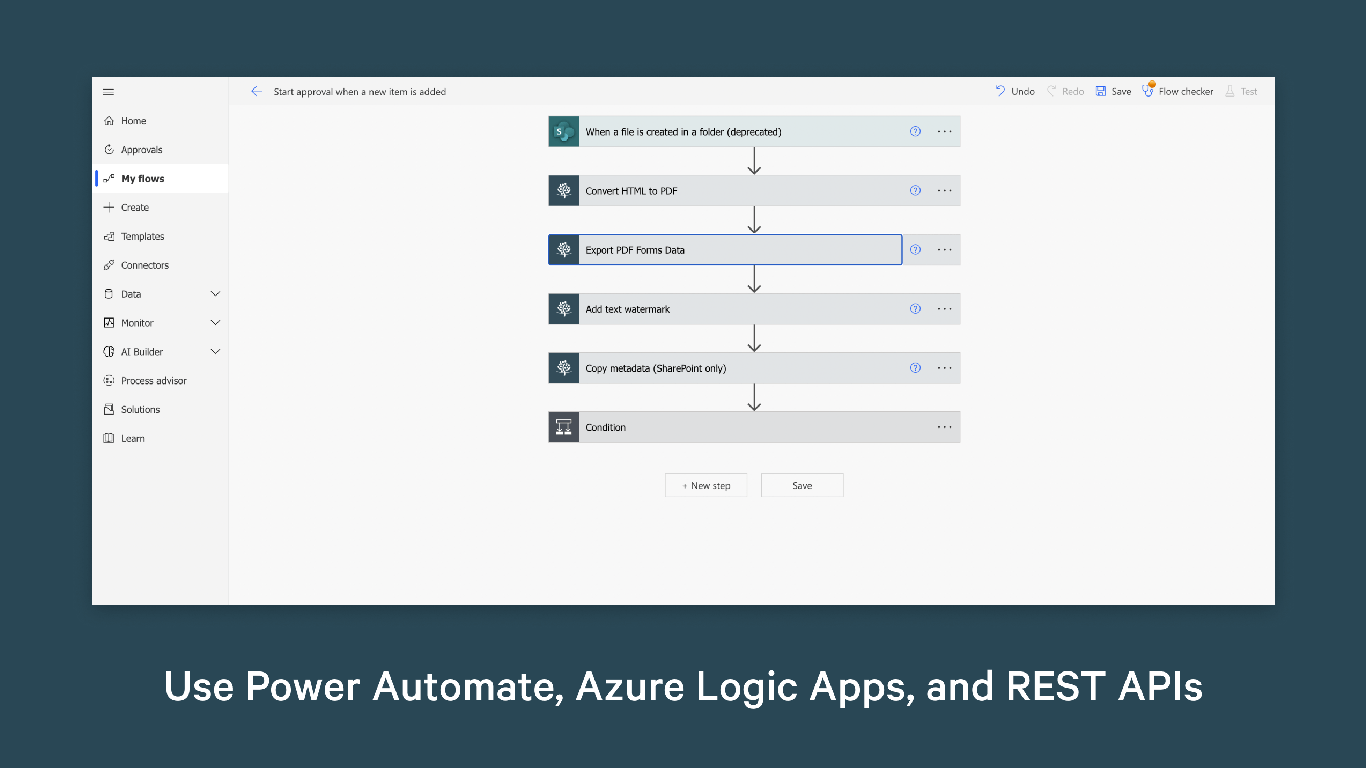Go to My flows
The image size is (1366, 768).
[x=143, y=179]
